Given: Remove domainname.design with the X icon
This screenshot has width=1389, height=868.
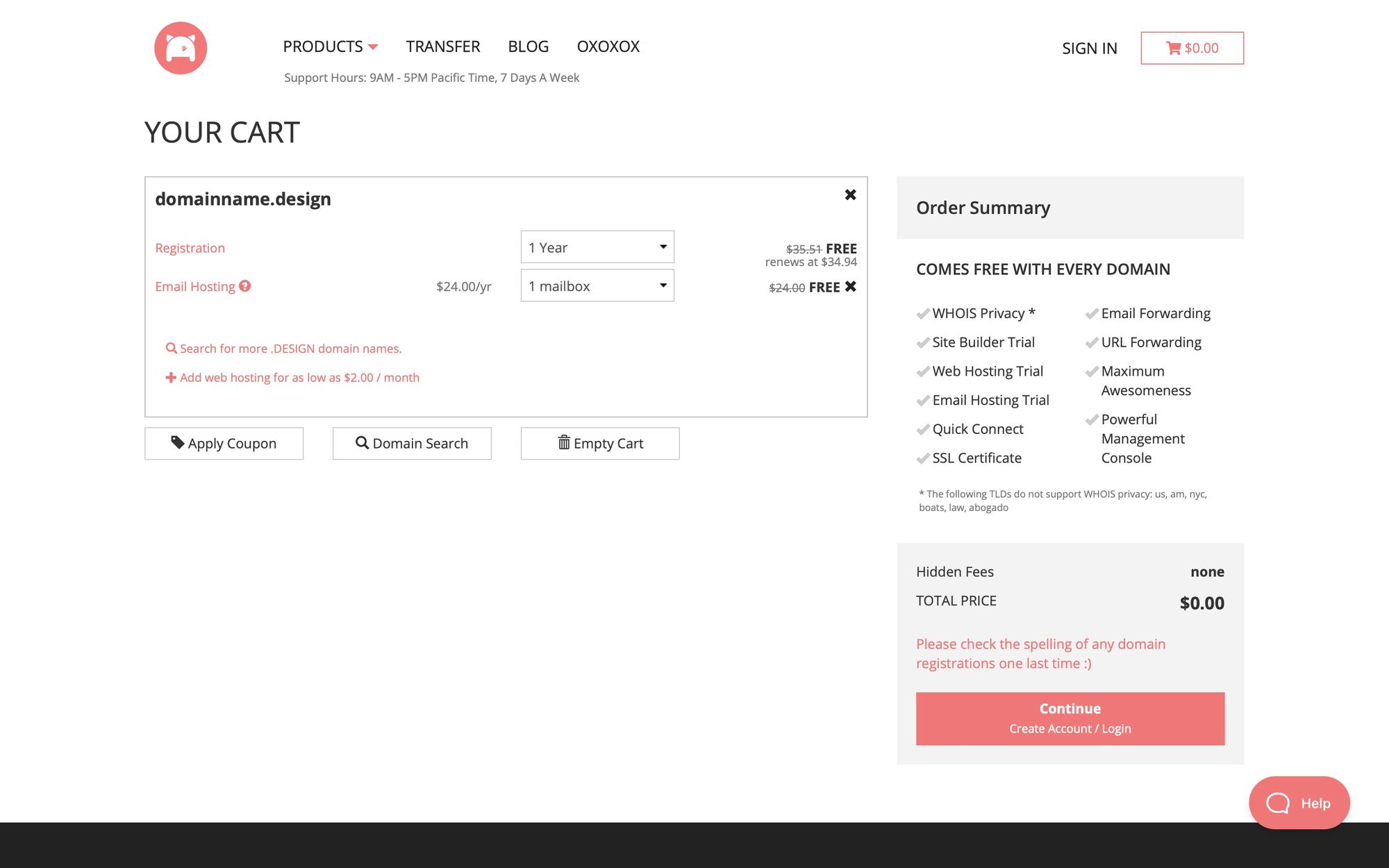Looking at the screenshot, I should [850, 195].
